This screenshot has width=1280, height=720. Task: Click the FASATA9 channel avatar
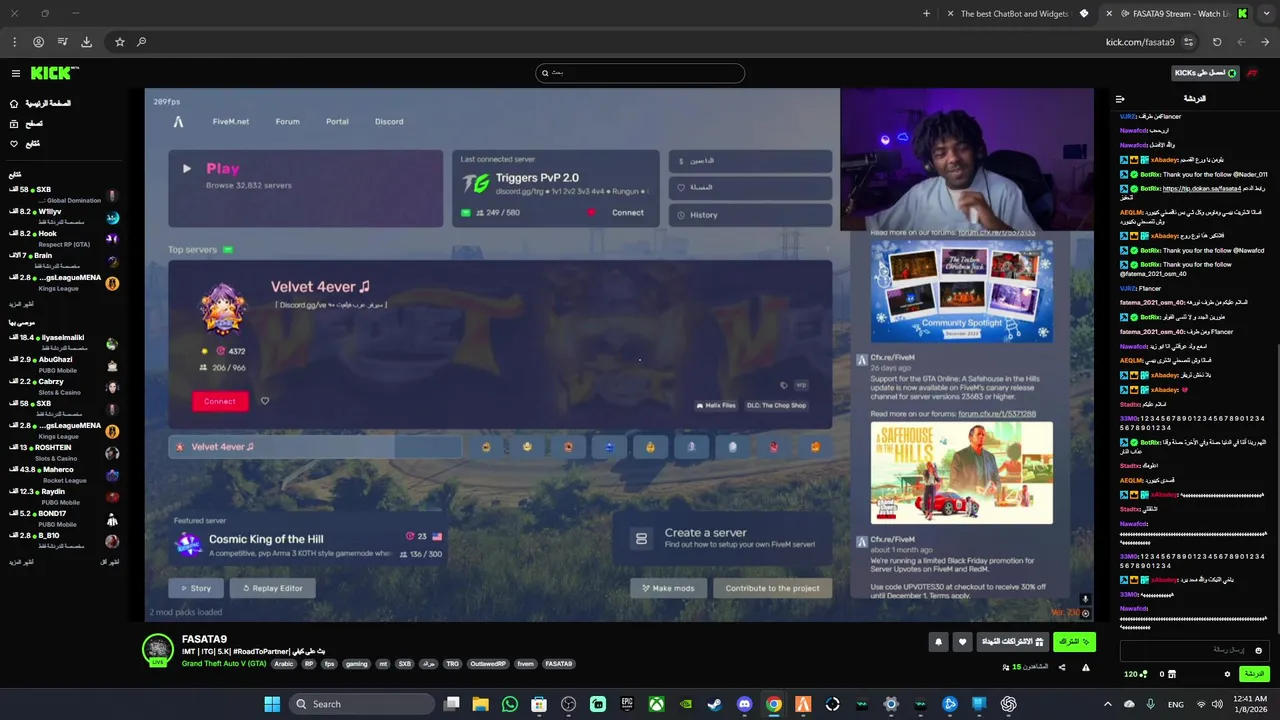157,650
